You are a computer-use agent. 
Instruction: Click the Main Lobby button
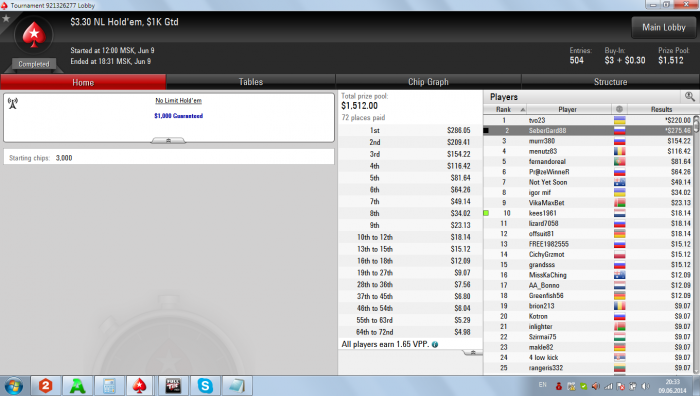(x=664, y=28)
